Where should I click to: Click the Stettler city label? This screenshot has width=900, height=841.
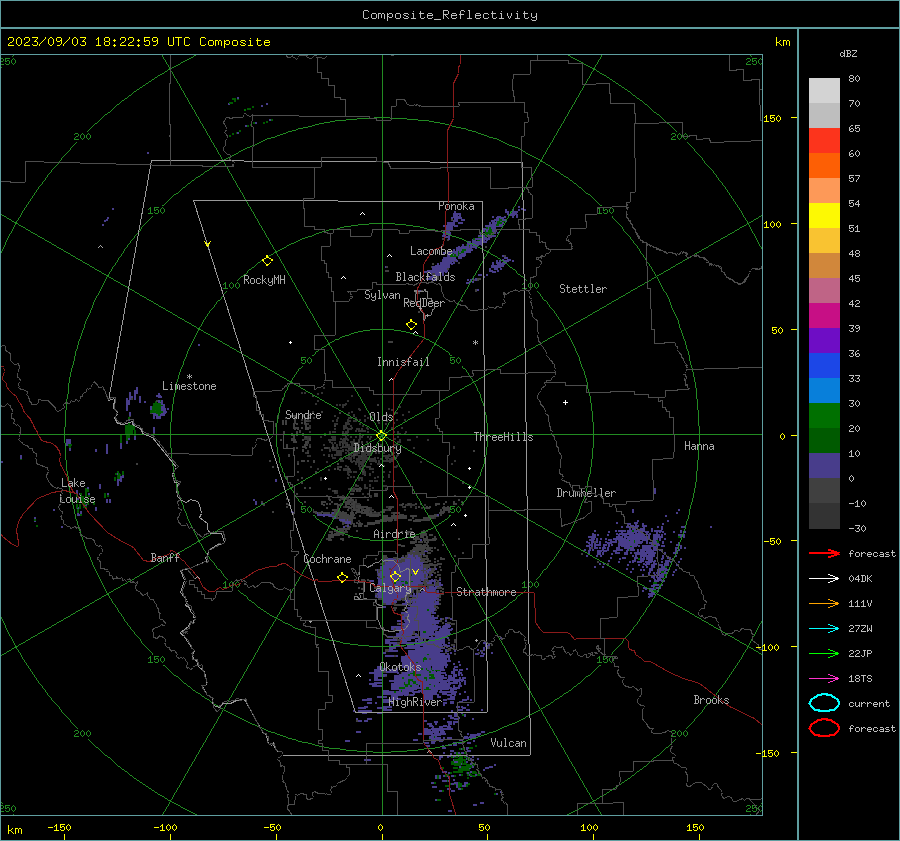[x=583, y=289]
